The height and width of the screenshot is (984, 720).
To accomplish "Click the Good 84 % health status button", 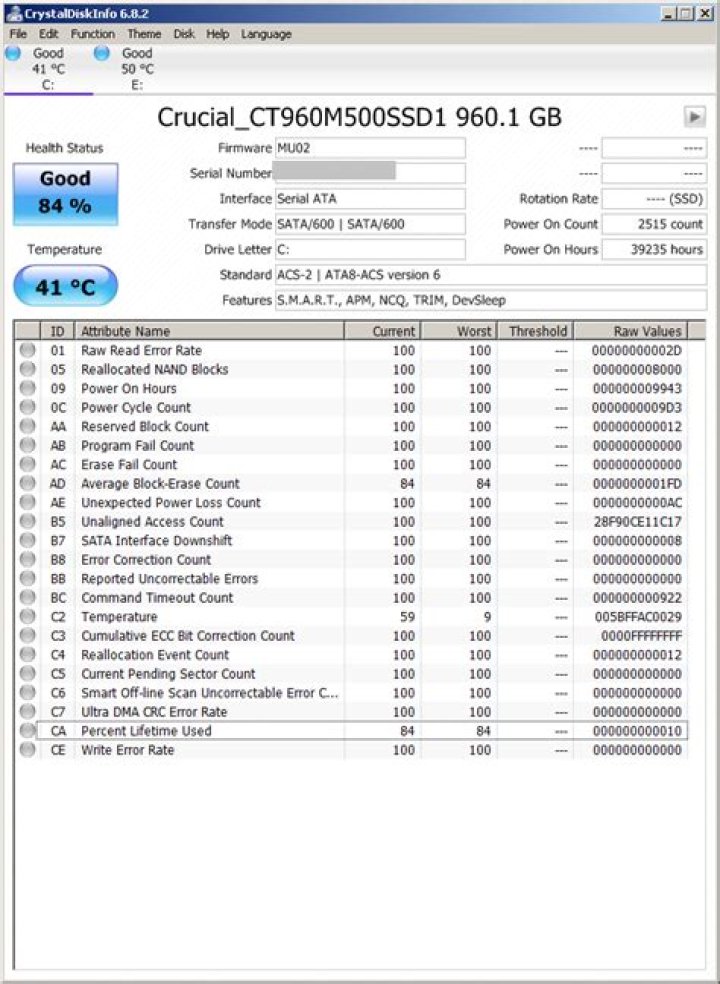I will 65,194.
